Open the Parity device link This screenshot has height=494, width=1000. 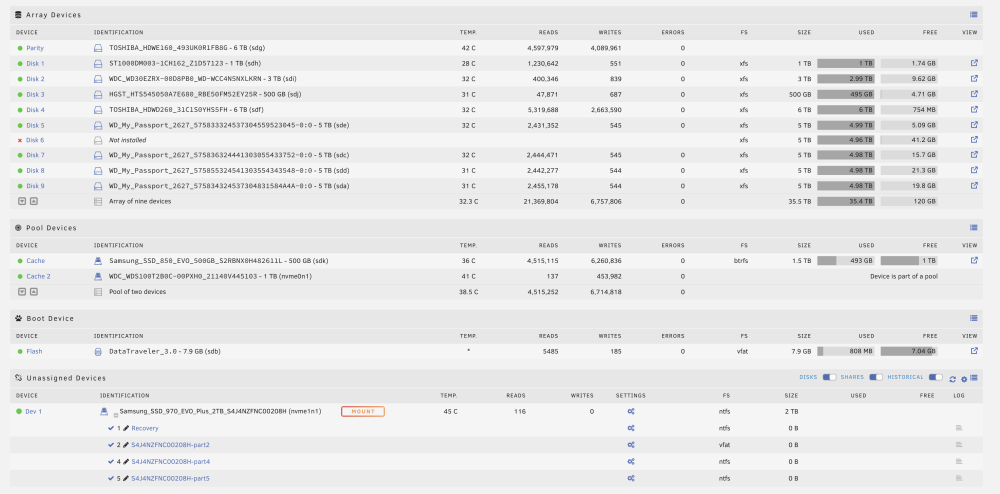point(35,48)
